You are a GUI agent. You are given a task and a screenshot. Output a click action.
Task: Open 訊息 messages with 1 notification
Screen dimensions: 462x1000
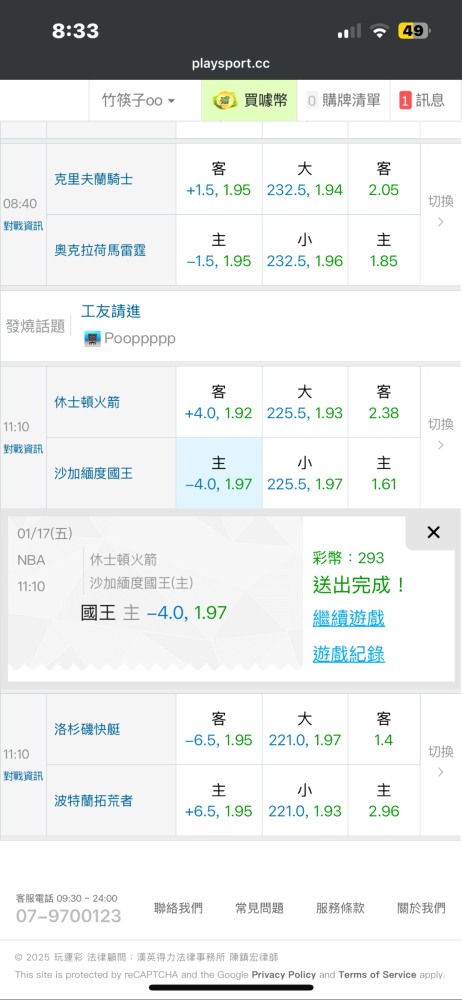422,100
